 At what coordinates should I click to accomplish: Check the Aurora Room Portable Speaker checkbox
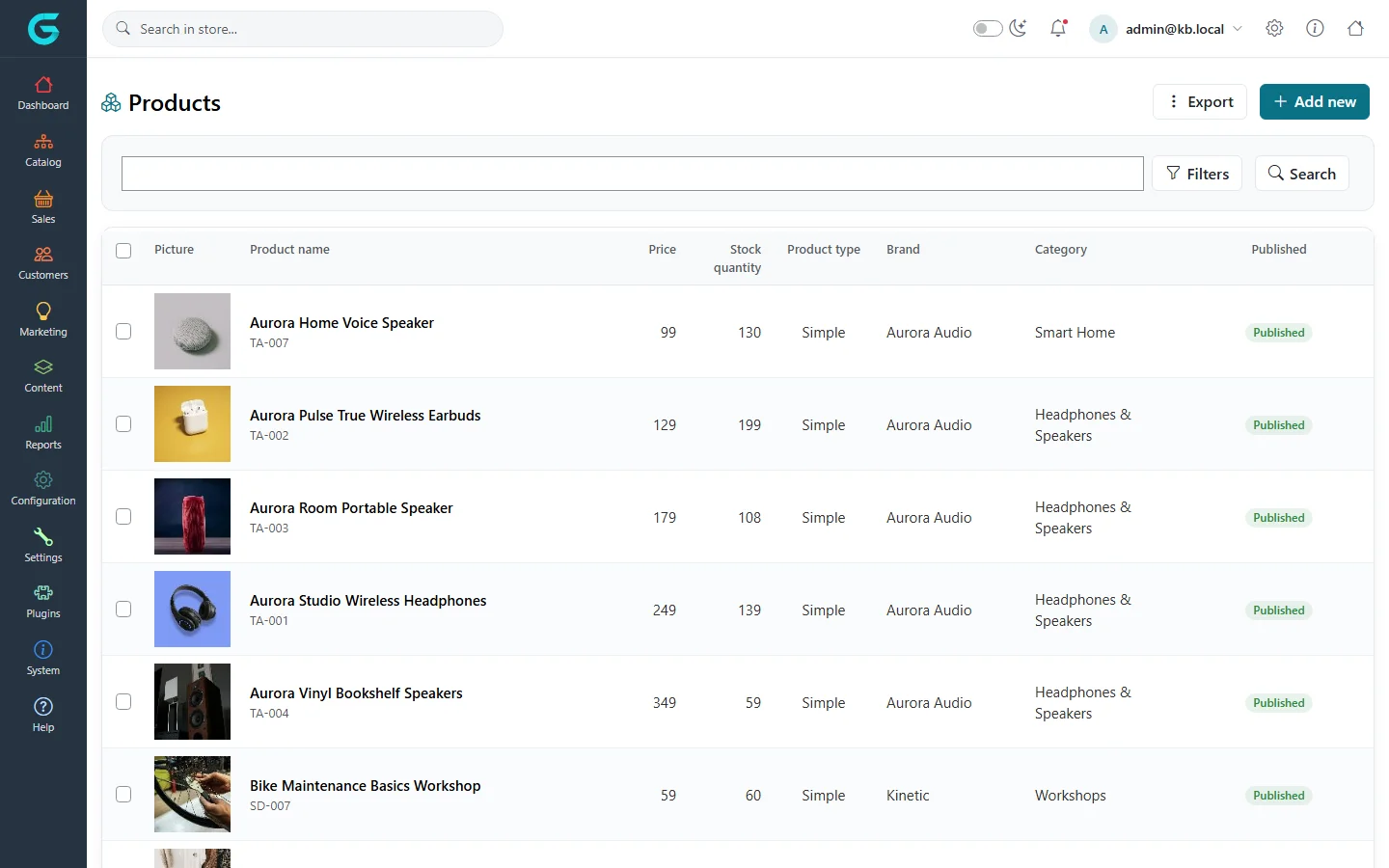[x=123, y=517]
